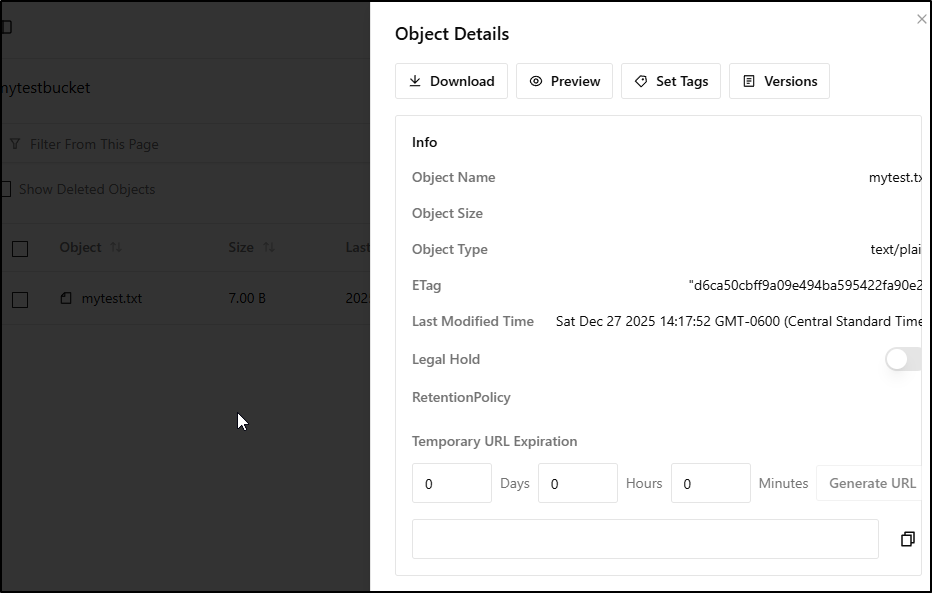Toggle the Legal Hold switch

coord(902,359)
